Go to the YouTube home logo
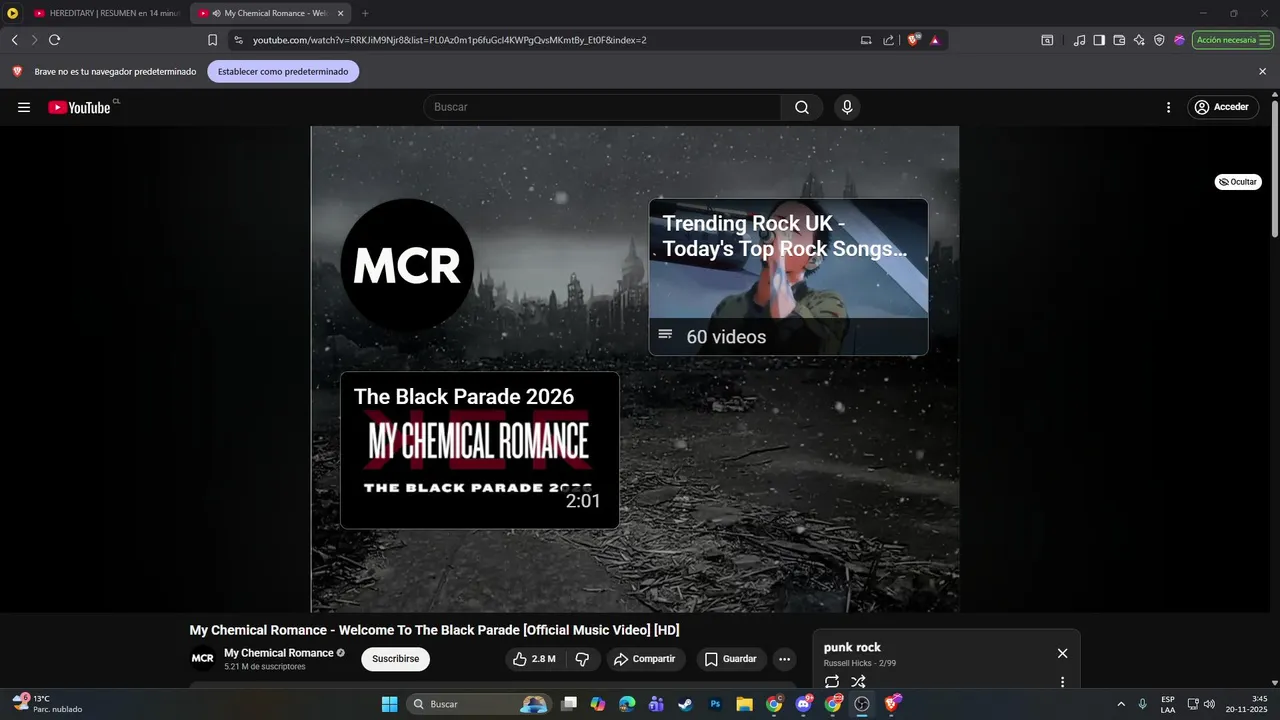This screenshot has height=720, width=1280. pyautogui.click(x=80, y=107)
